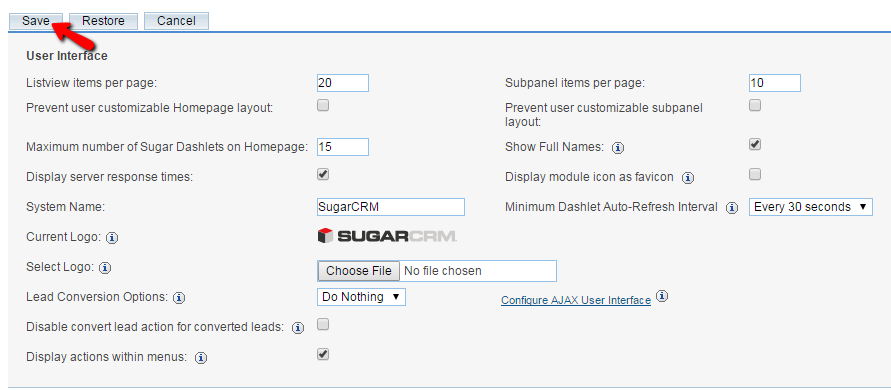Enable Prevent user customizable Homepage layout checkbox

(x=323, y=105)
